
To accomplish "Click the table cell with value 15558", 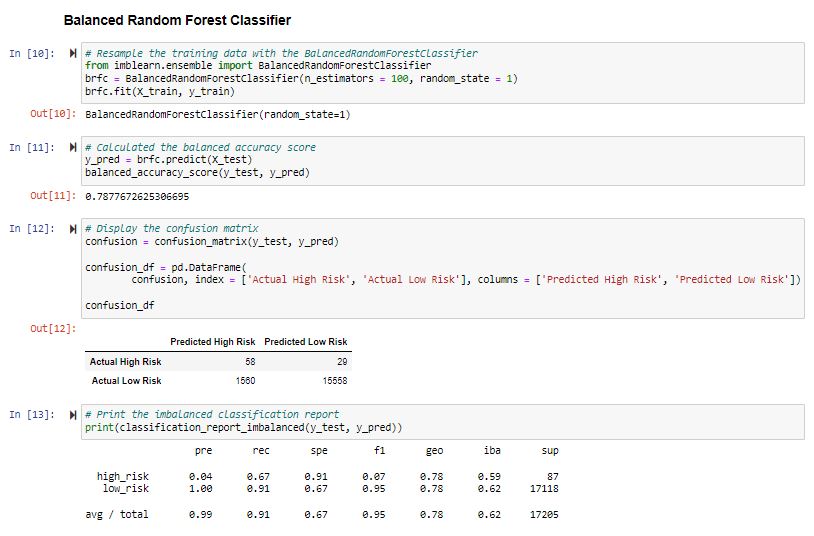I will click(x=335, y=381).
